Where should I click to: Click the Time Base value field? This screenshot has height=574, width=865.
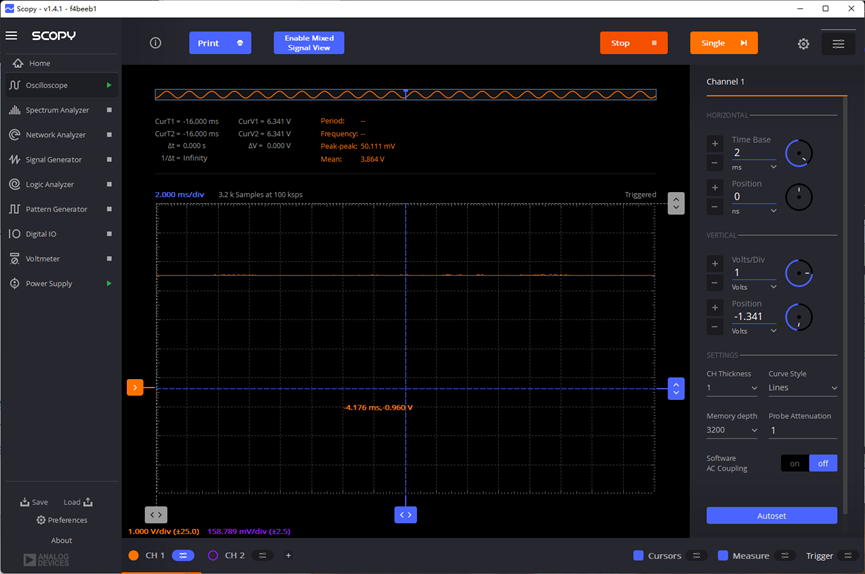754,153
